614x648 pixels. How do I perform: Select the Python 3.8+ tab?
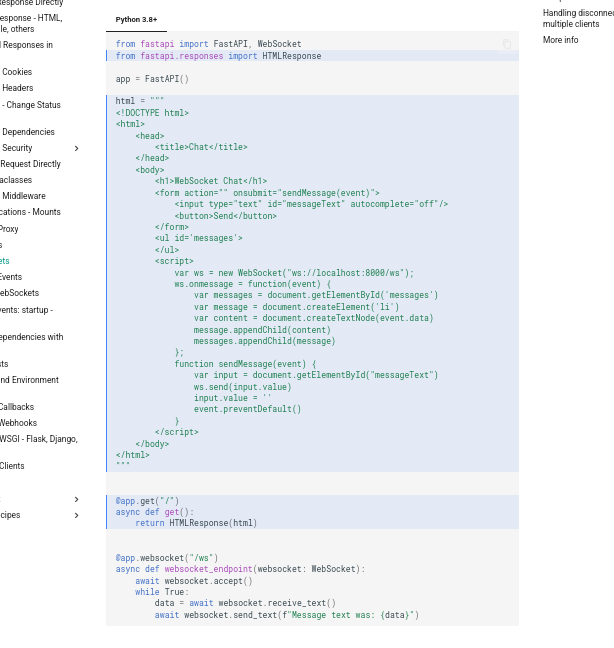click(136, 20)
